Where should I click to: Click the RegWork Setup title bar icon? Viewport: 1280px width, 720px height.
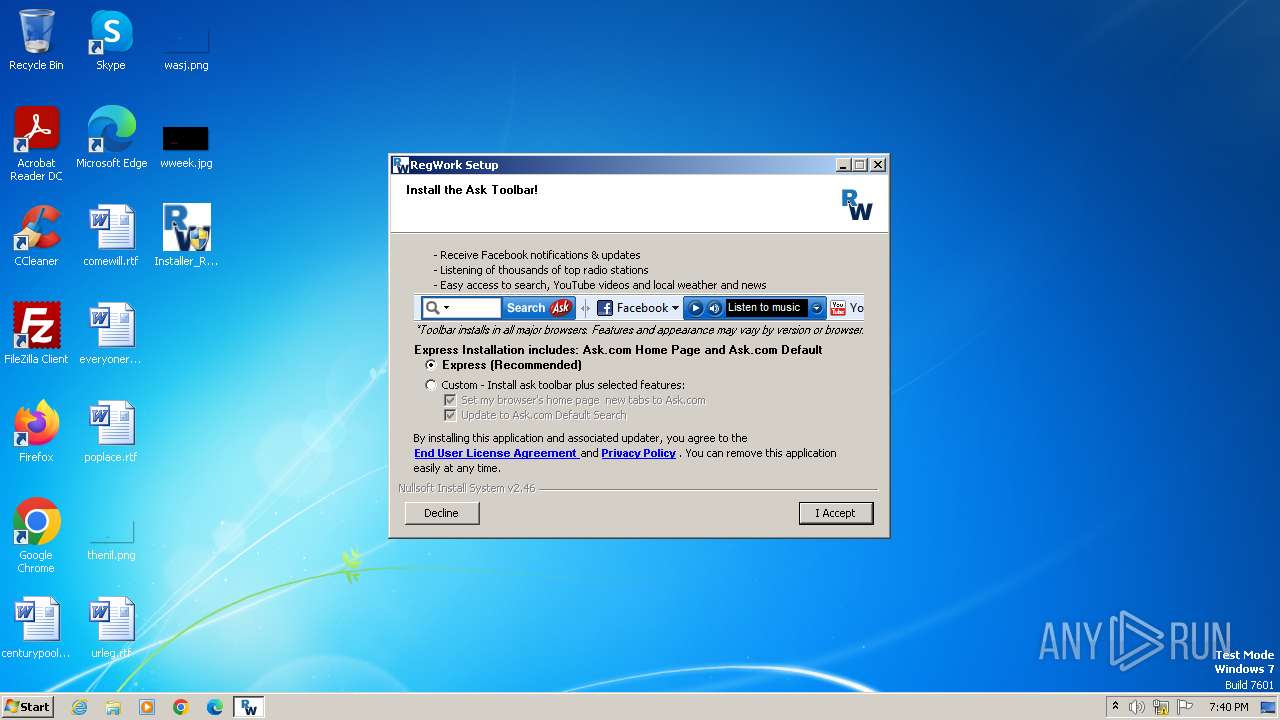click(400, 165)
